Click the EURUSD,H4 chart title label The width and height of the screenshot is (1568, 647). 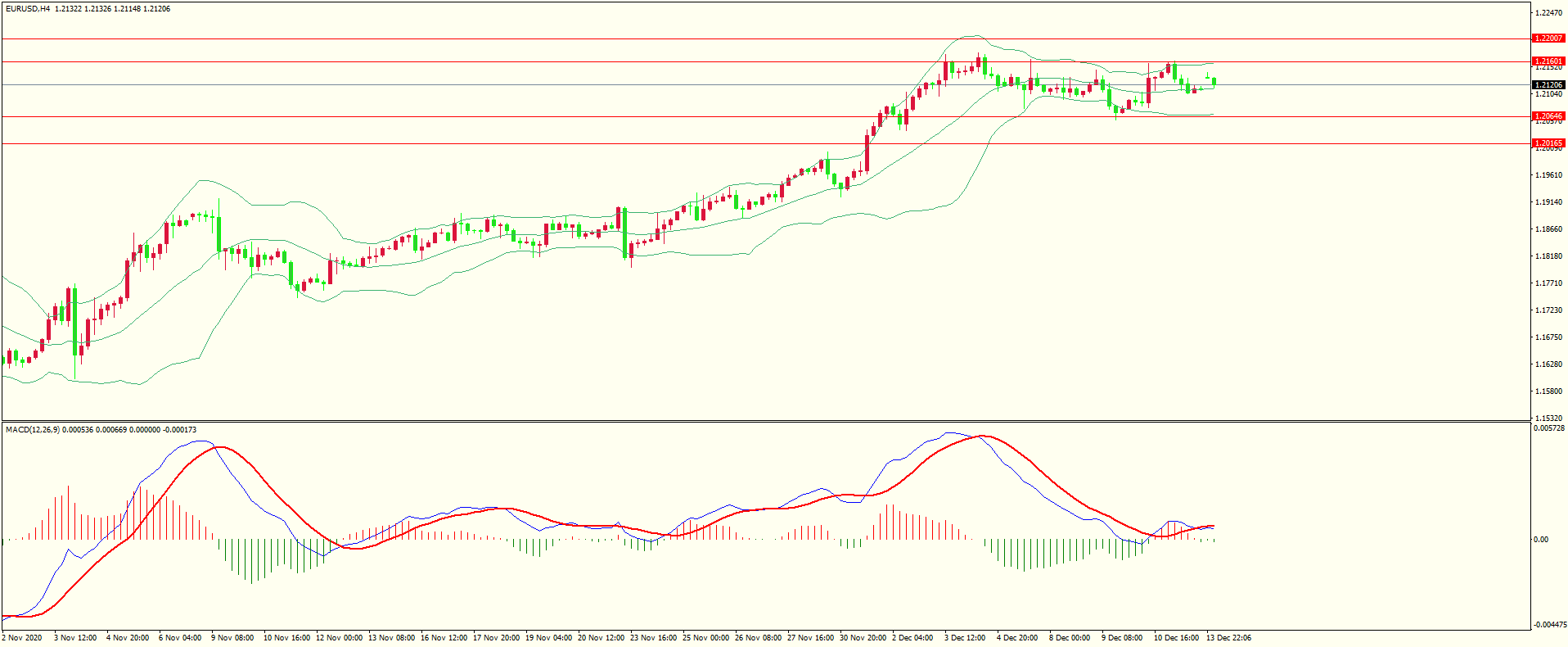pyautogui.click(x=28, y=9)
